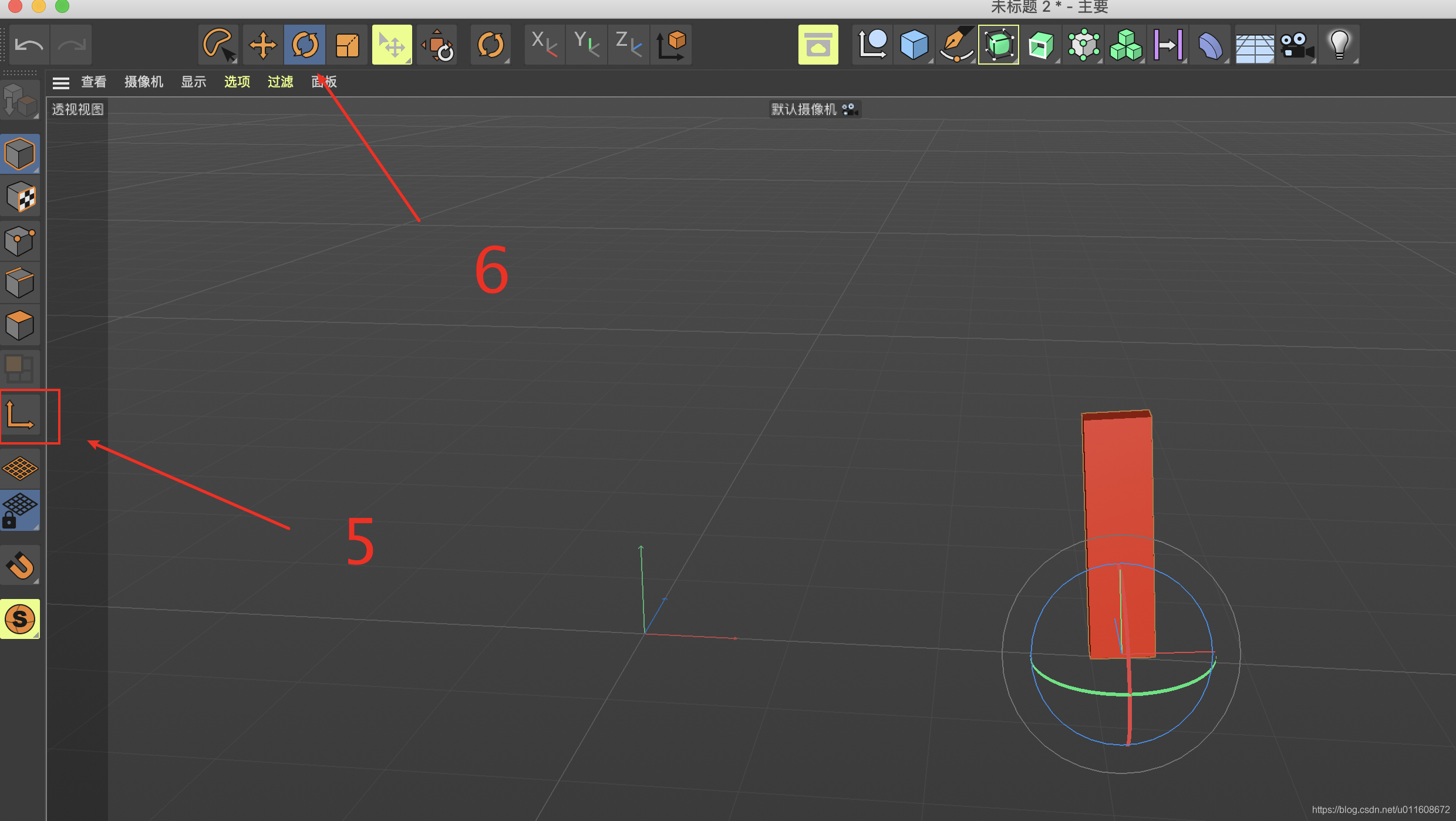Image resolution: width=1456 pixels, height=821 pixels.
Task: Add a light object
Action: [1339, 45]
